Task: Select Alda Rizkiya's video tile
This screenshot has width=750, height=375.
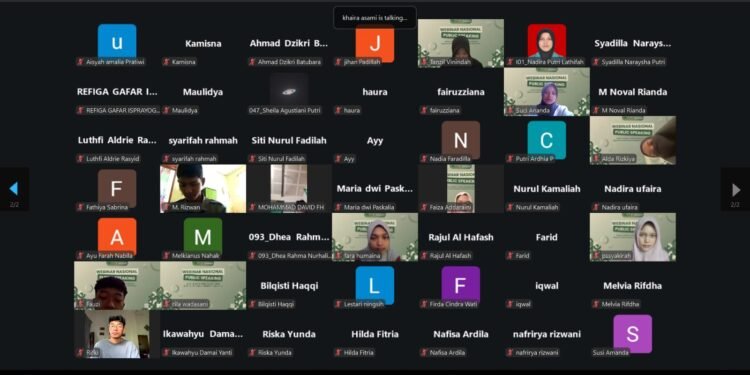Action: 633,140
